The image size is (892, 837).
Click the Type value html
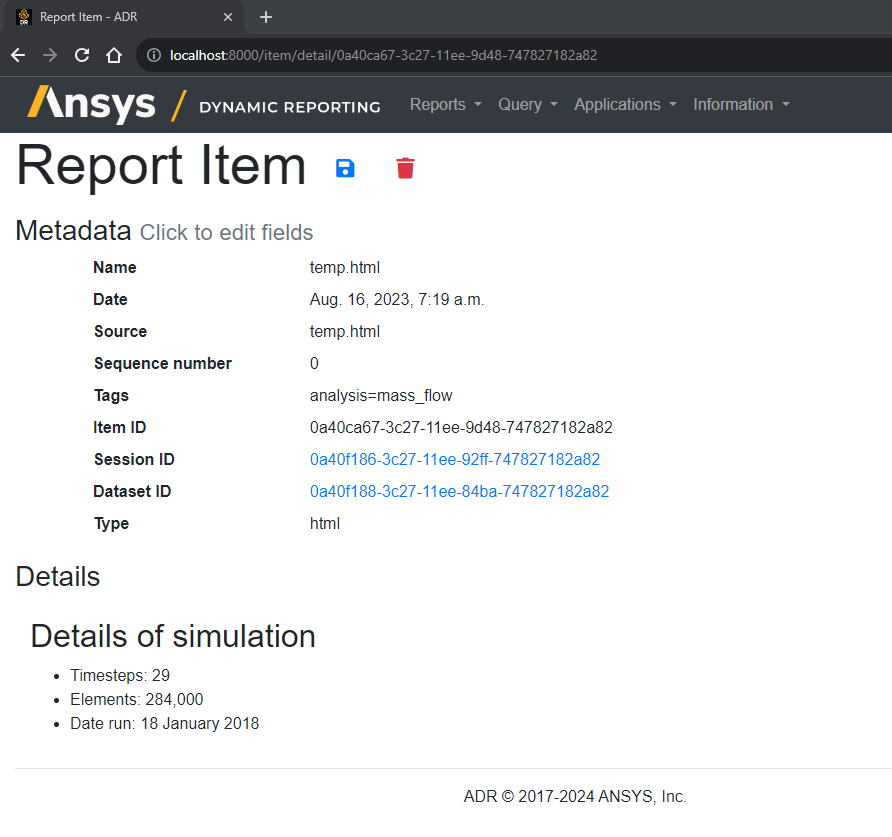click(x=325, y=523)
